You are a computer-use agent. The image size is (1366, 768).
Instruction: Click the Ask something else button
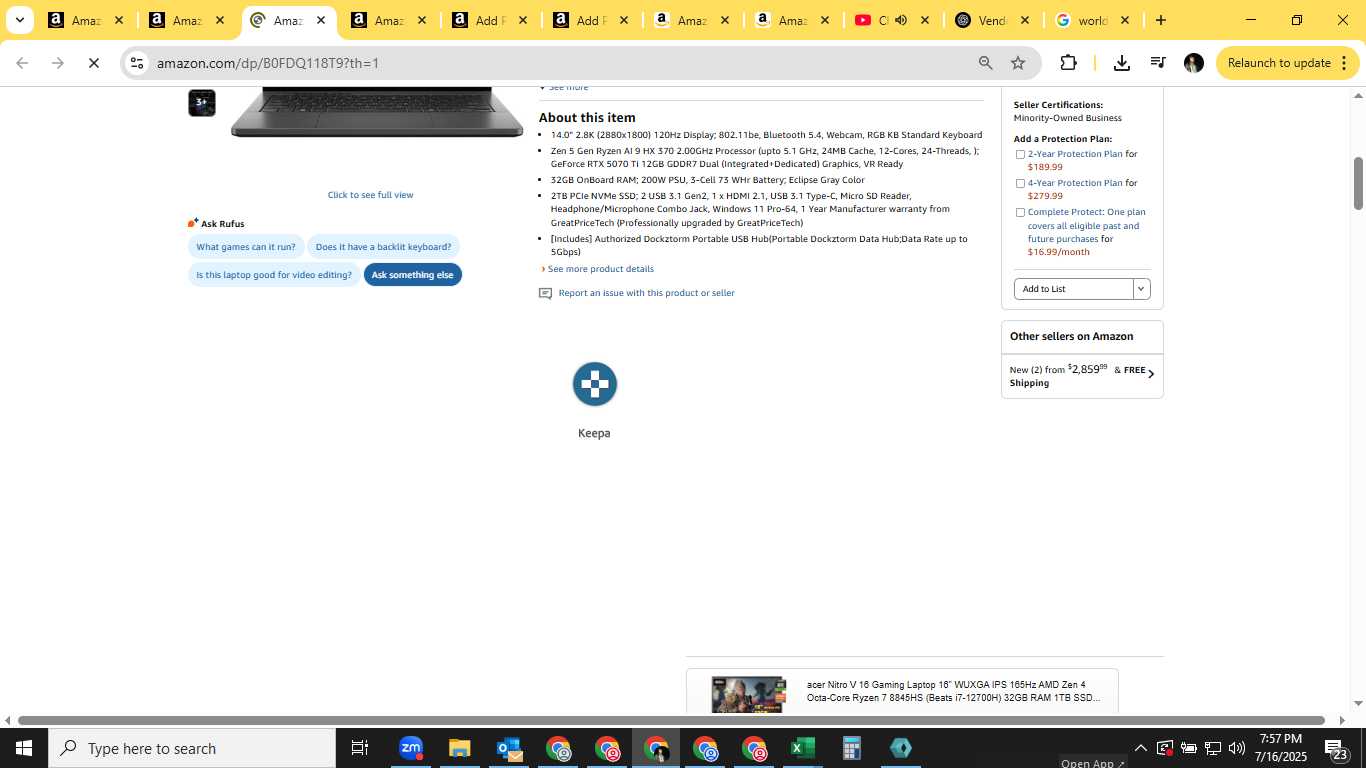click(413, 275)
